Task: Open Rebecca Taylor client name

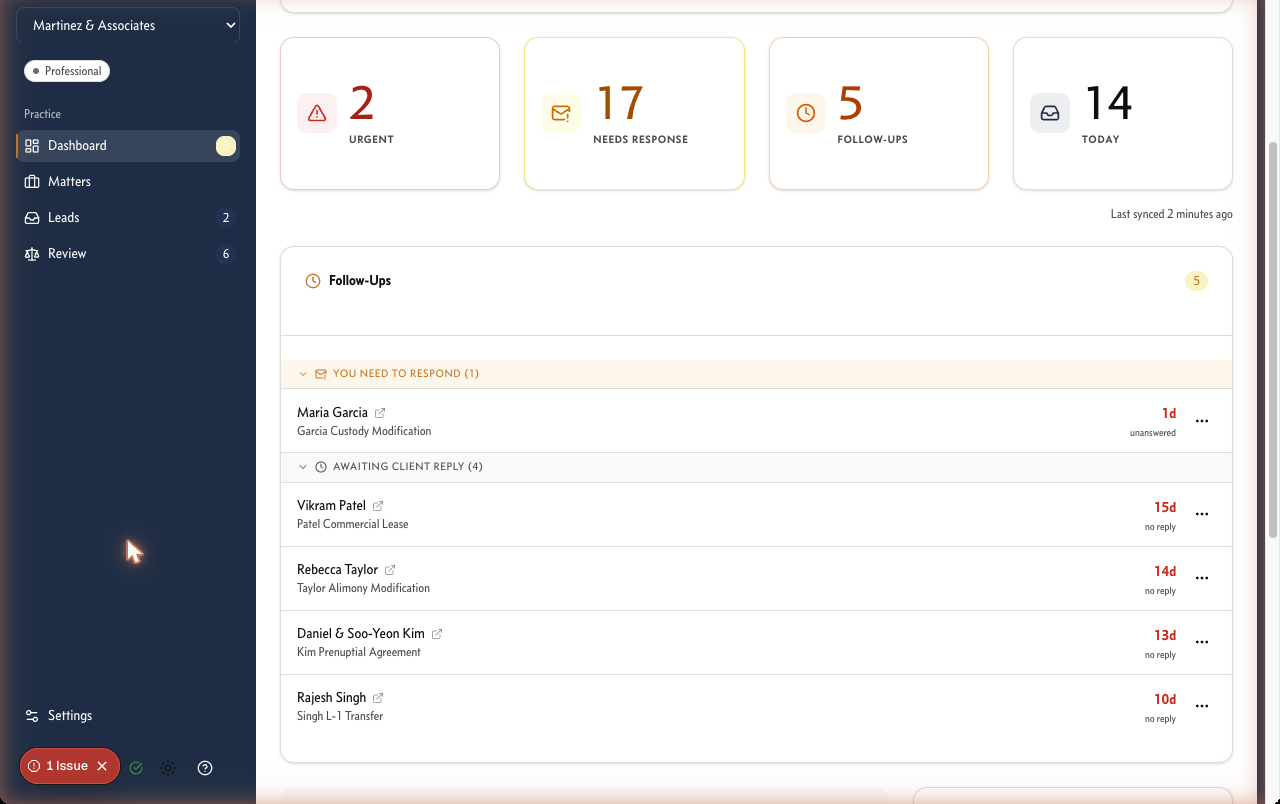Action: pyautogui.click(x=337, y=570)
